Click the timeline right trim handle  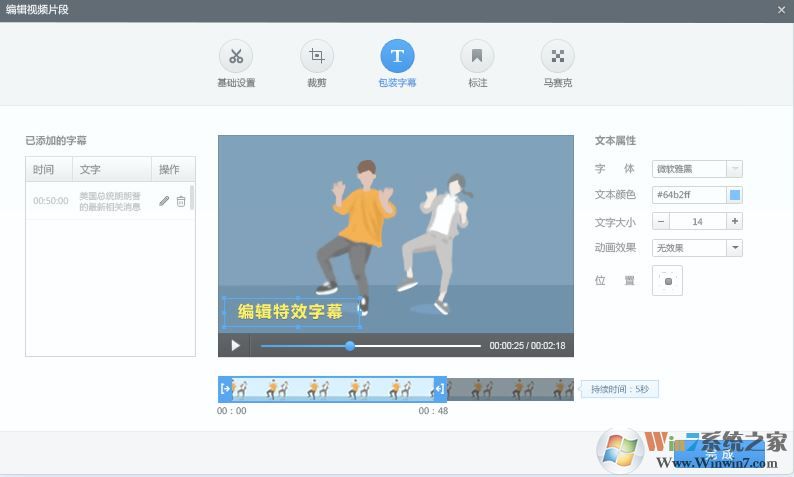click(x=440, y=389)
